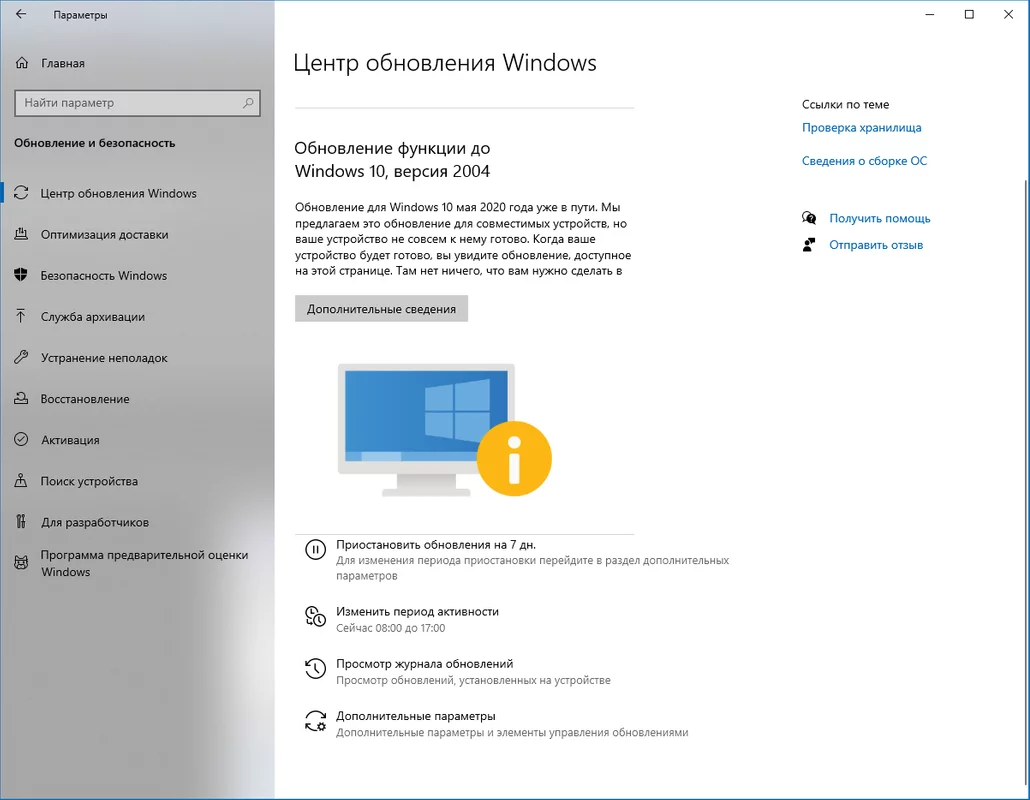Maximize the Параметры window
The width and height of the screenshot is (1030, 800).
tap(969, 14)
